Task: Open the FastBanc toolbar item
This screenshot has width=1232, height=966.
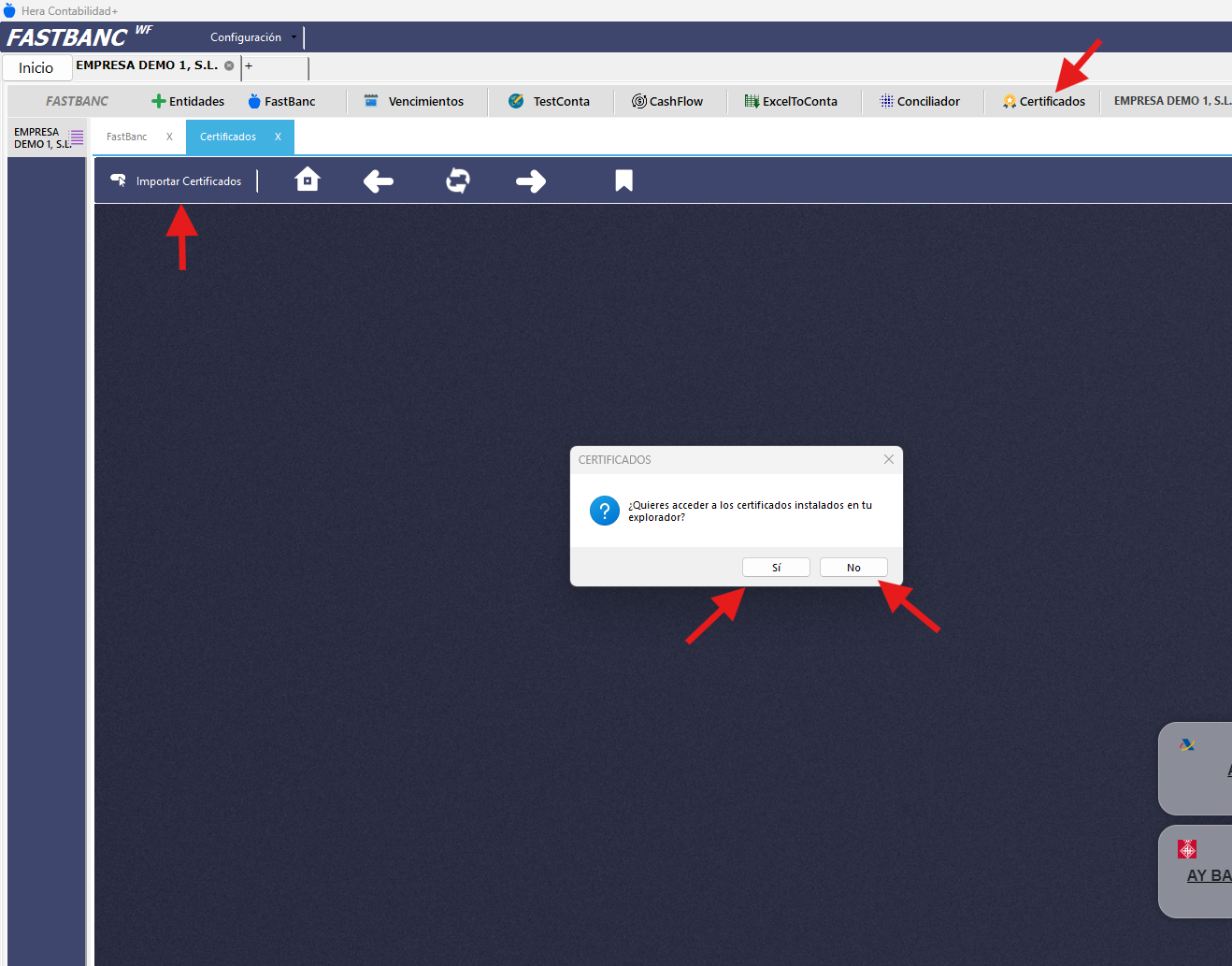Action: [x=281, y=101]
